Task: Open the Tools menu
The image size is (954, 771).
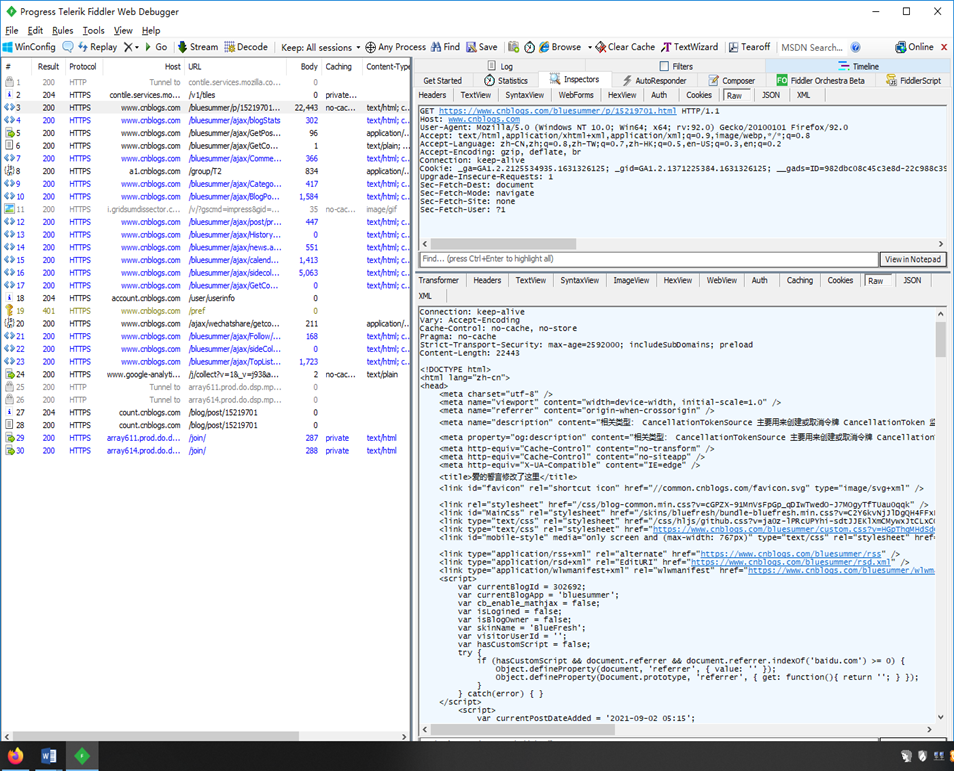Action: tap(93, 30)
